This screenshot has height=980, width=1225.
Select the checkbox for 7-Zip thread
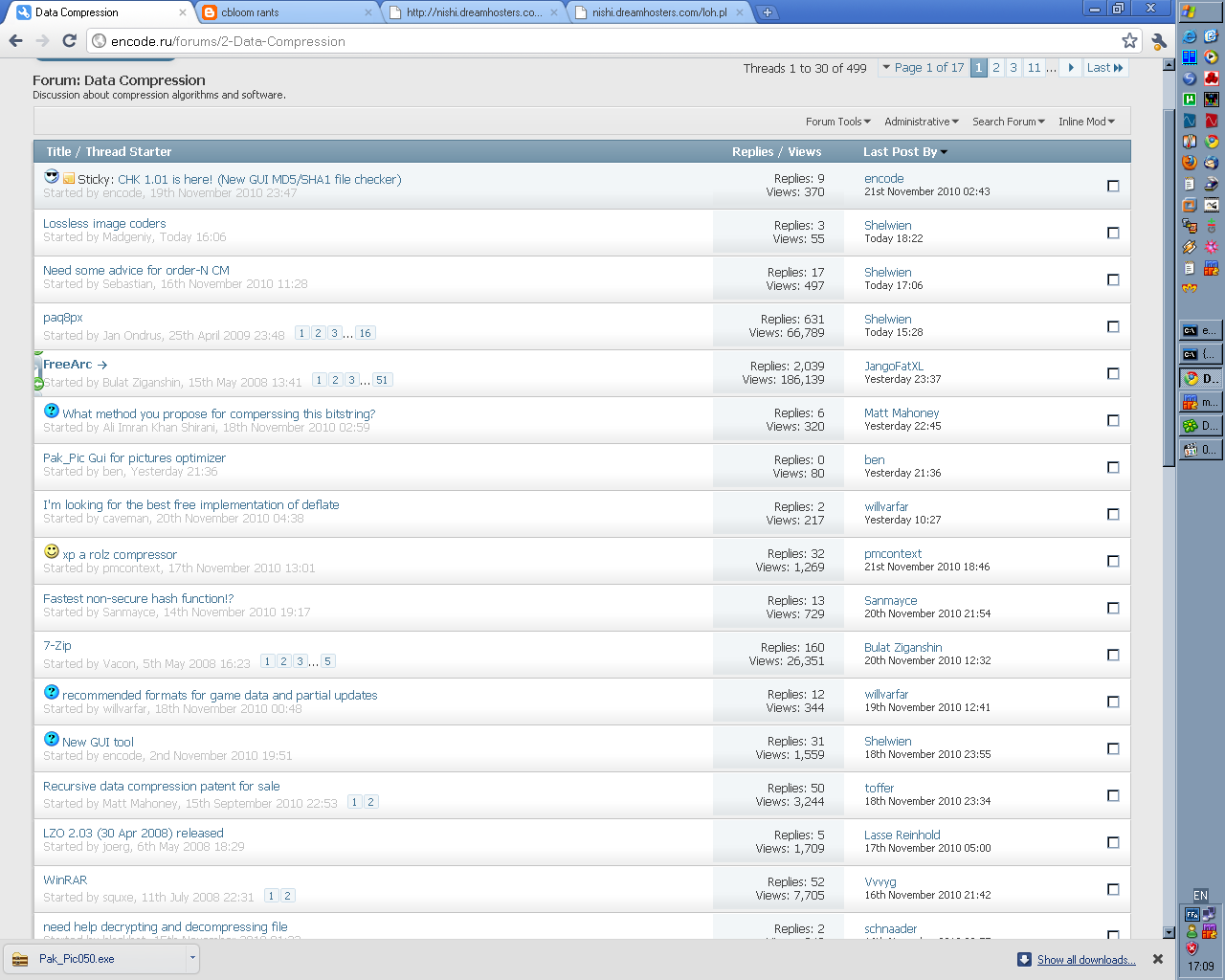pyautogui.click(x=1113, y=655)
